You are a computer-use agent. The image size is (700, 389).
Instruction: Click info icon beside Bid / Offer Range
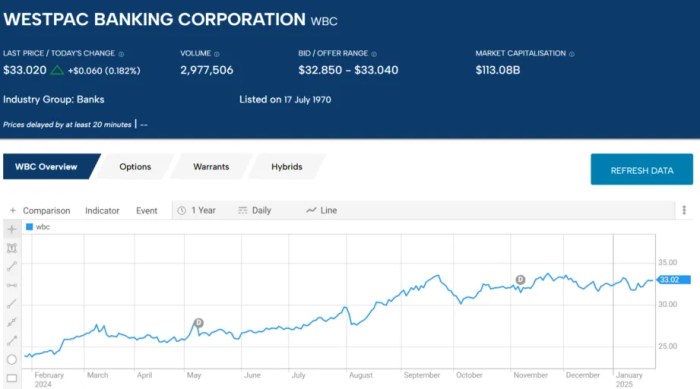[374, 54]
